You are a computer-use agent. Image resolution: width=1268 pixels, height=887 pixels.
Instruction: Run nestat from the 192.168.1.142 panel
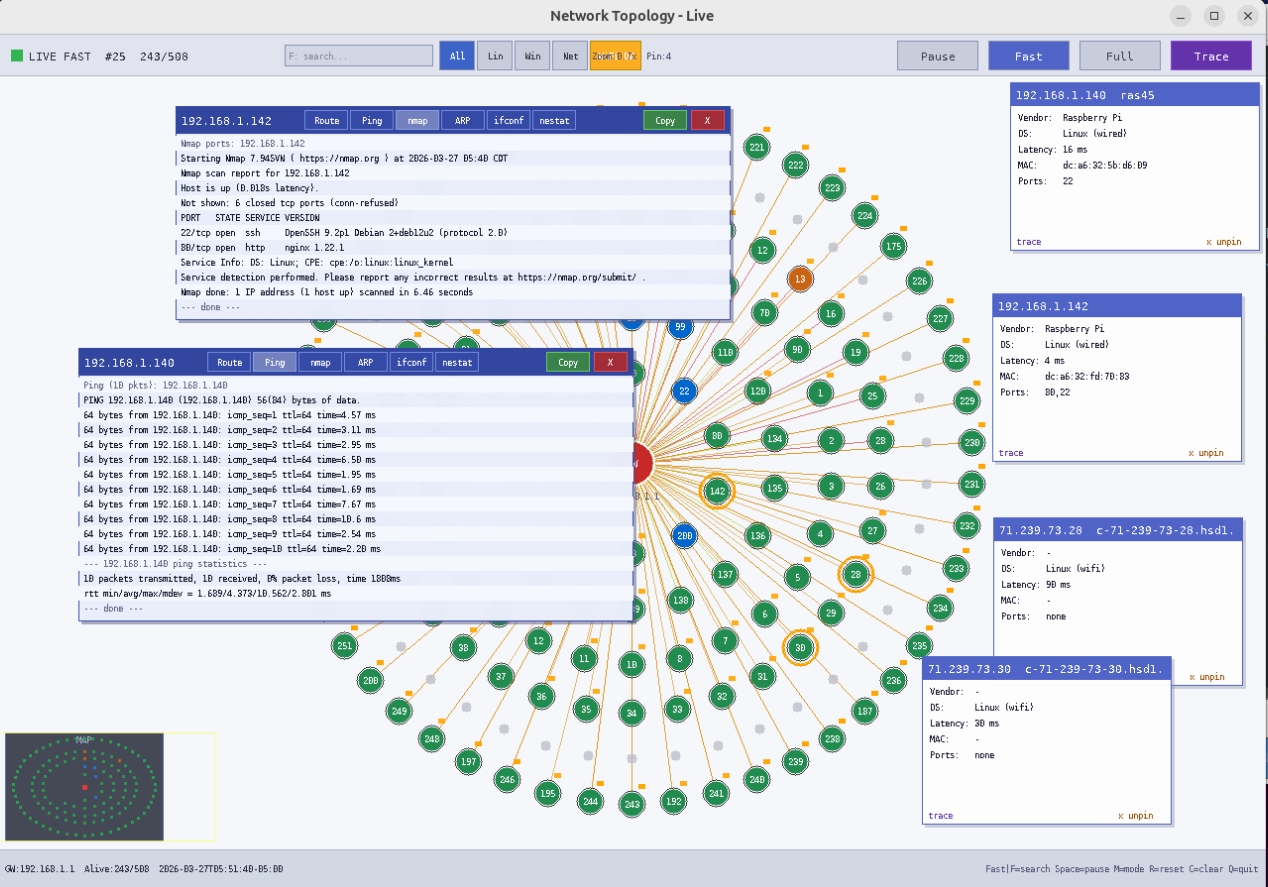(x=554, y=119)
